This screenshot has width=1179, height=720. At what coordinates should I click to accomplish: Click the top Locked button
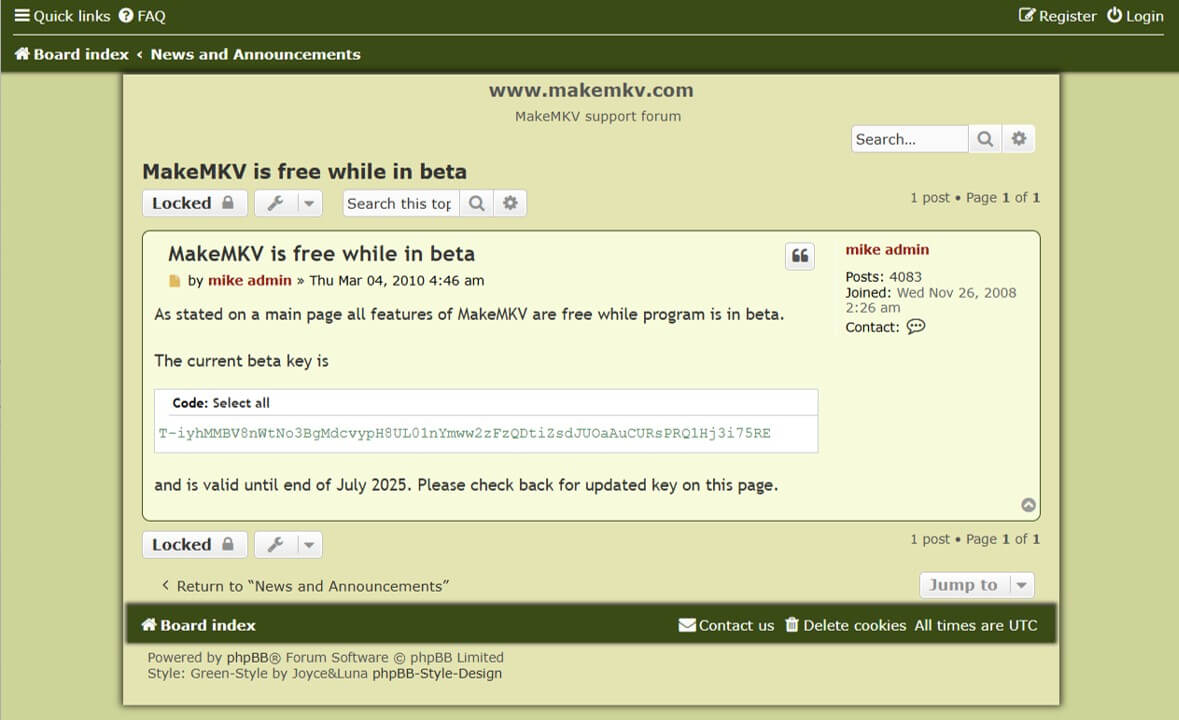click(x=195, y=203)
